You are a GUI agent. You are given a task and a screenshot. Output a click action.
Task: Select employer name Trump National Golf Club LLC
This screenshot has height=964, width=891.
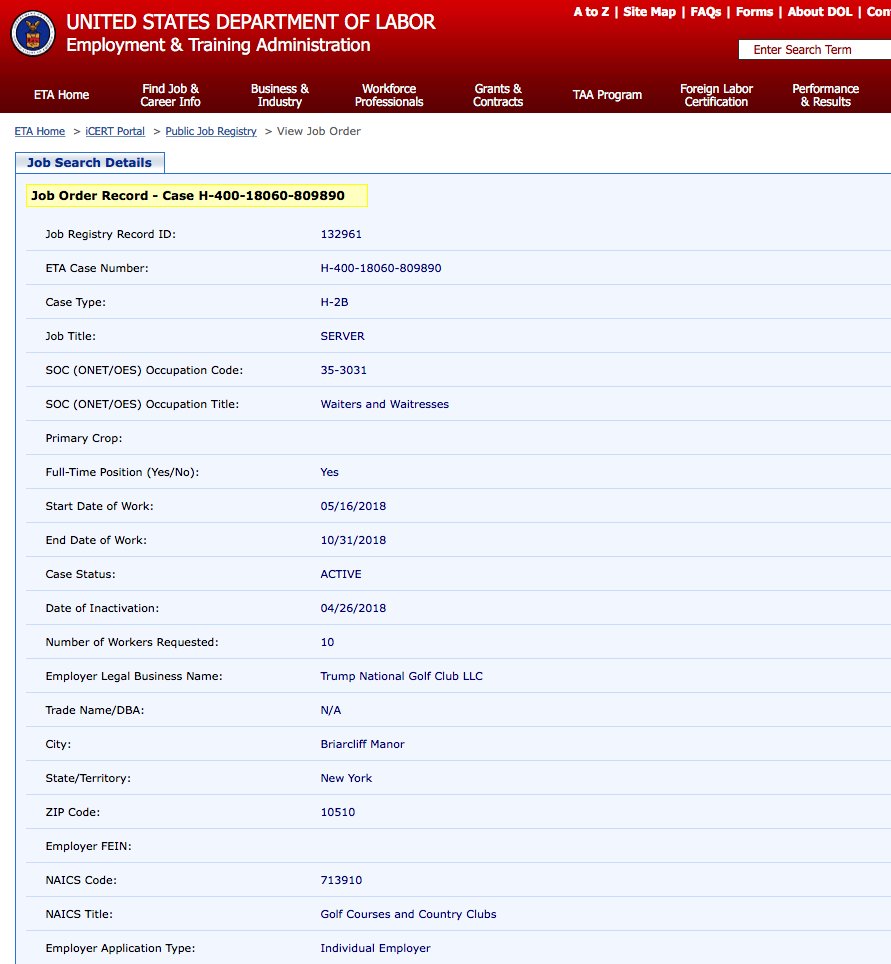[402, 676]
